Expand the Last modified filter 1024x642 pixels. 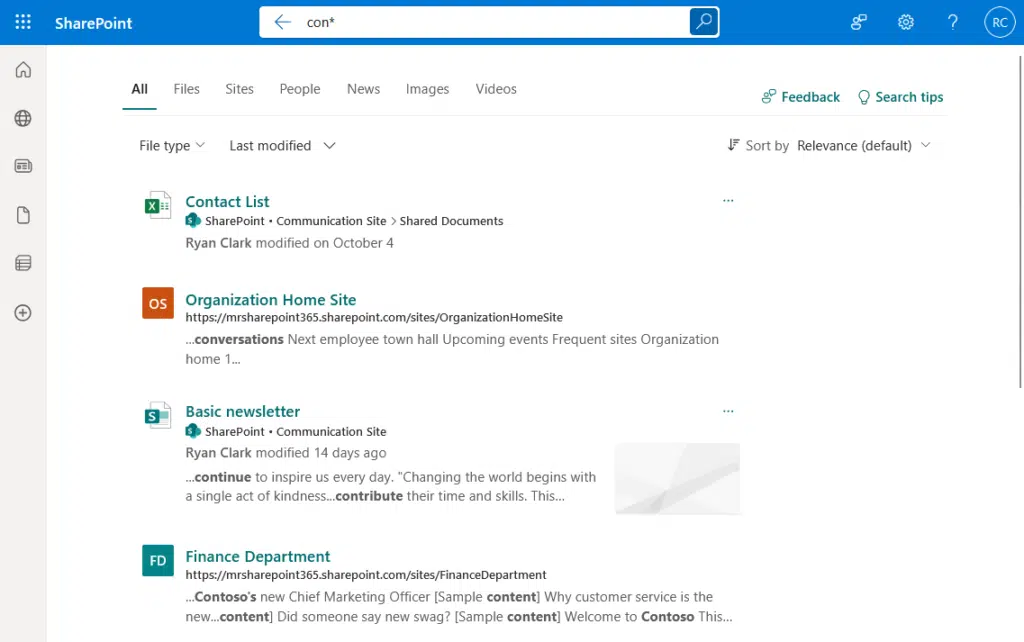(x=282, y=146)
